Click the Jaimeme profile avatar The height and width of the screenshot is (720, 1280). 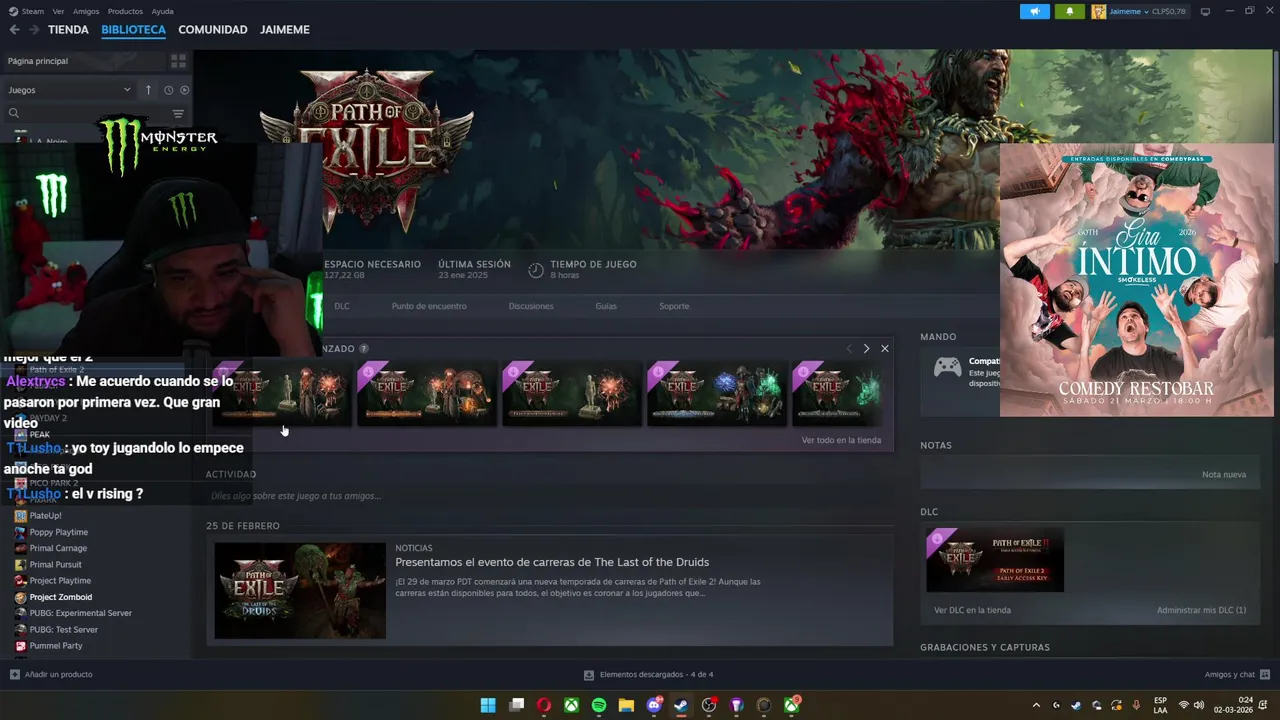pos(1098,11)
